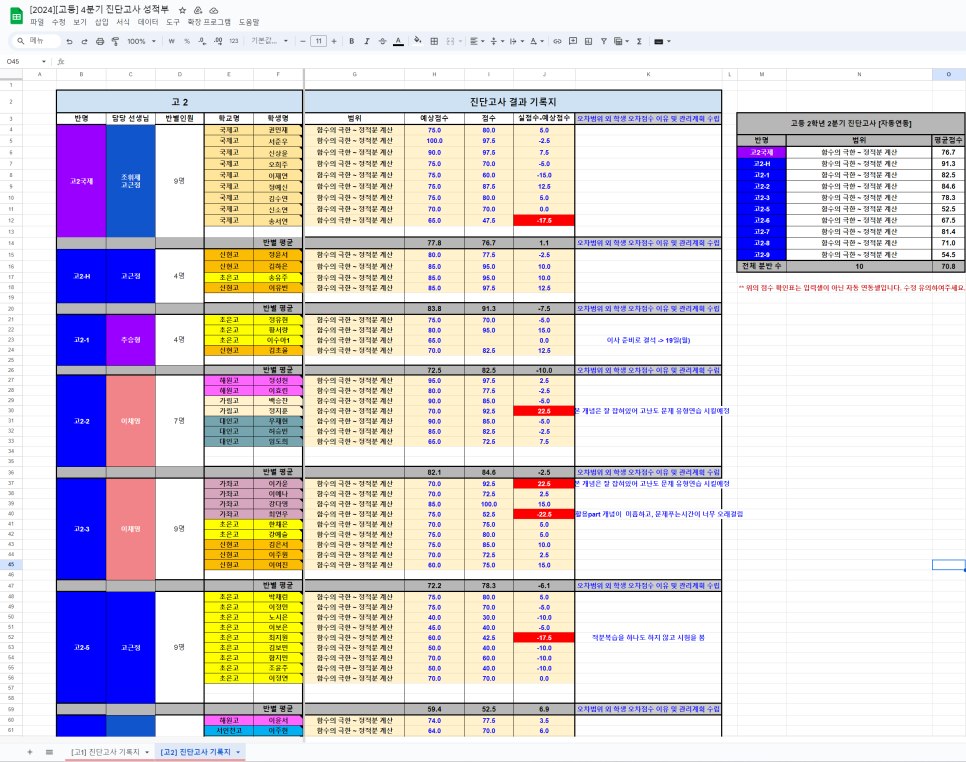
Task: Format selection as currency (₩)
Action: pos(171,41)
